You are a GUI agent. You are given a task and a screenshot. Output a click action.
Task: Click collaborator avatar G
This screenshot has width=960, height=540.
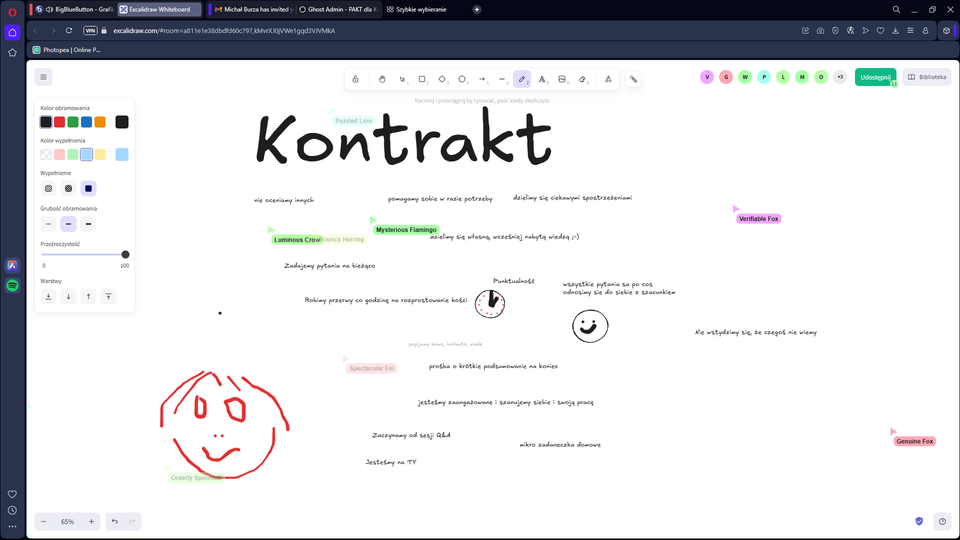point(726,77)
